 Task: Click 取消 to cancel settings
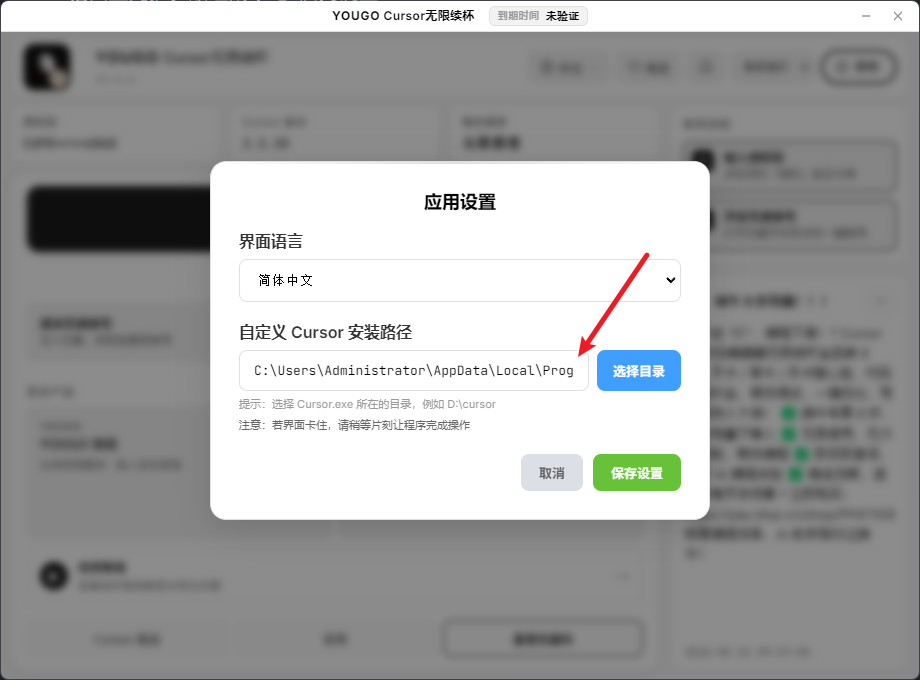(552, 472)
